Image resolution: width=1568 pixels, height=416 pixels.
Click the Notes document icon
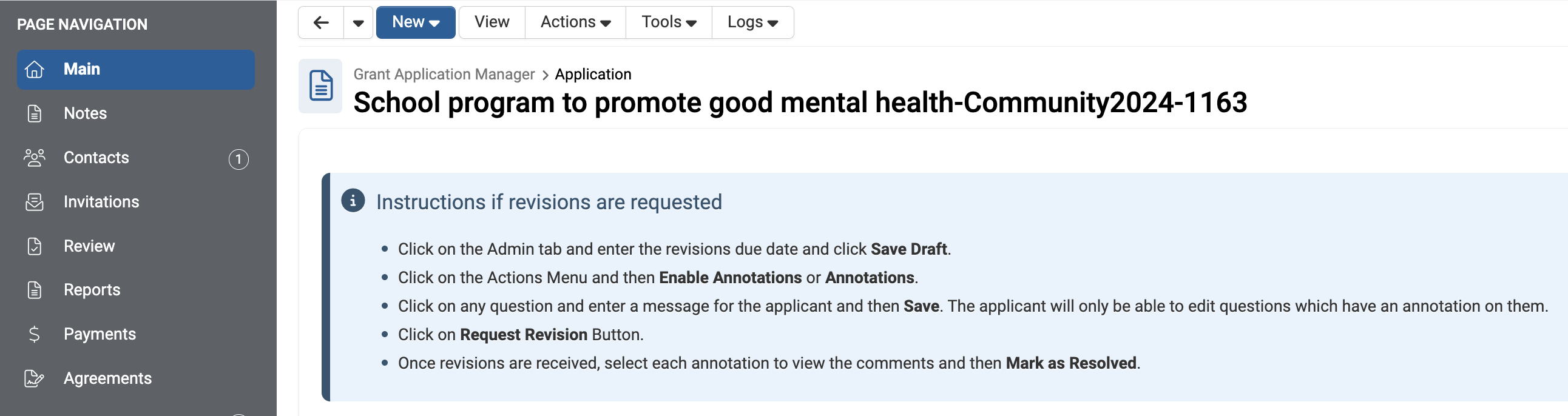[35, 114]
